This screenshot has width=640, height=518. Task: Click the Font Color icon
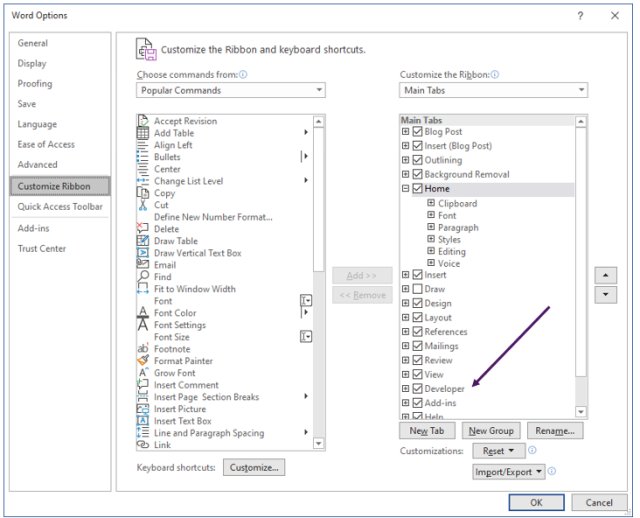(143, 313)
